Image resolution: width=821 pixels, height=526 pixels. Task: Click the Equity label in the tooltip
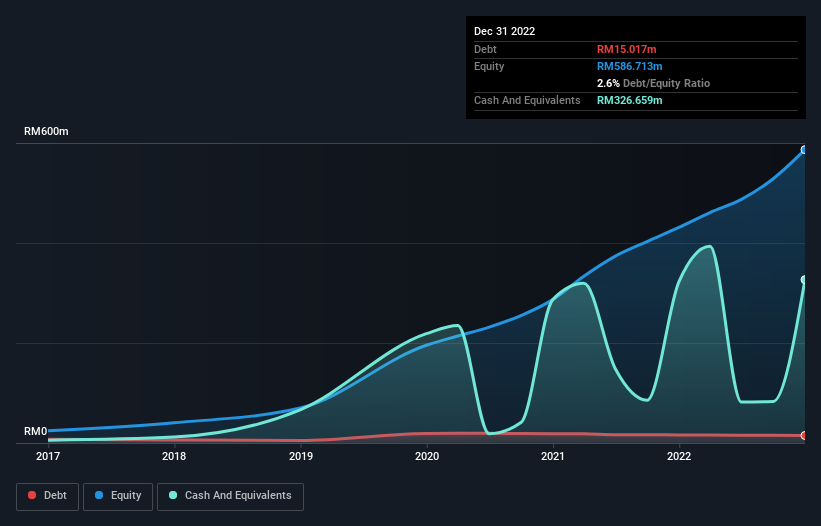click(x=489, y=66)
